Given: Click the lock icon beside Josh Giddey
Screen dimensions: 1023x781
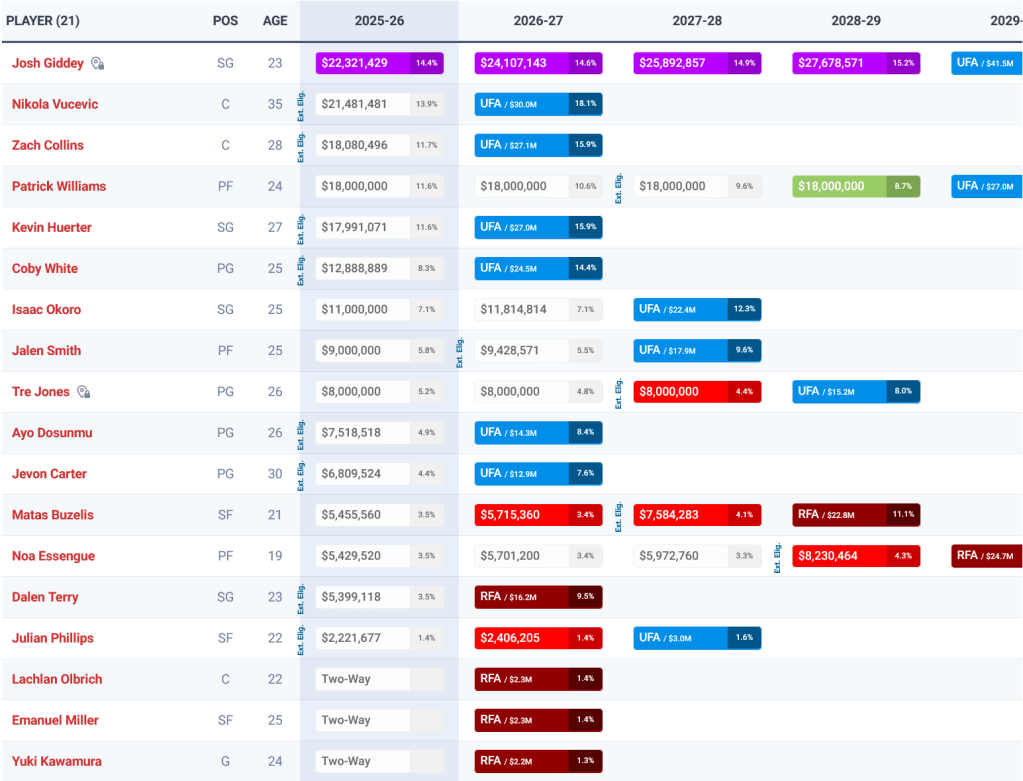Looking at the screenshot, I should click(x=97, y=63).
